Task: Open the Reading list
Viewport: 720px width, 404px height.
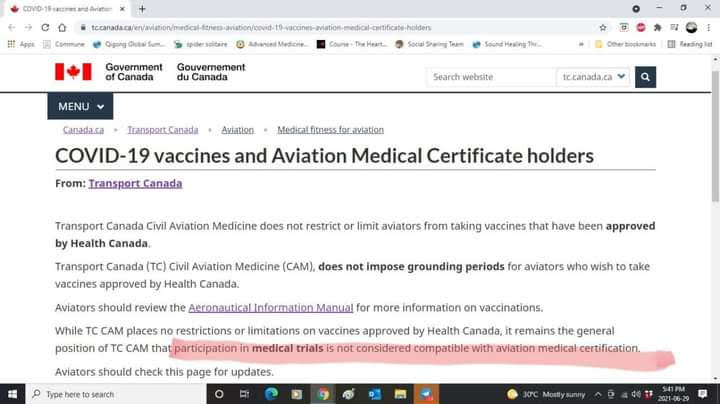Action: tap(690, 44)
